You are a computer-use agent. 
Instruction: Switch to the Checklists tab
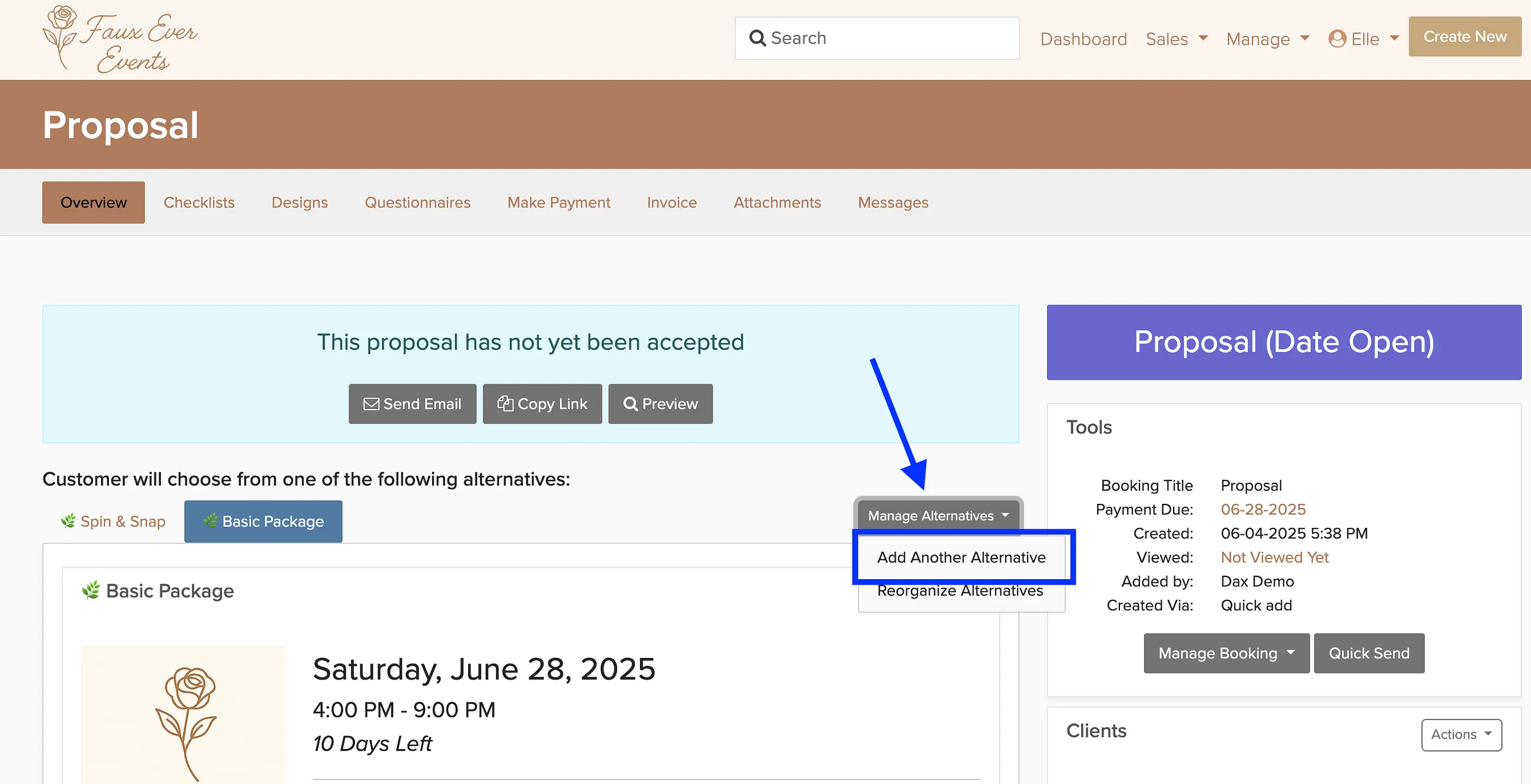pyautogui.click(x=199, y=202)
